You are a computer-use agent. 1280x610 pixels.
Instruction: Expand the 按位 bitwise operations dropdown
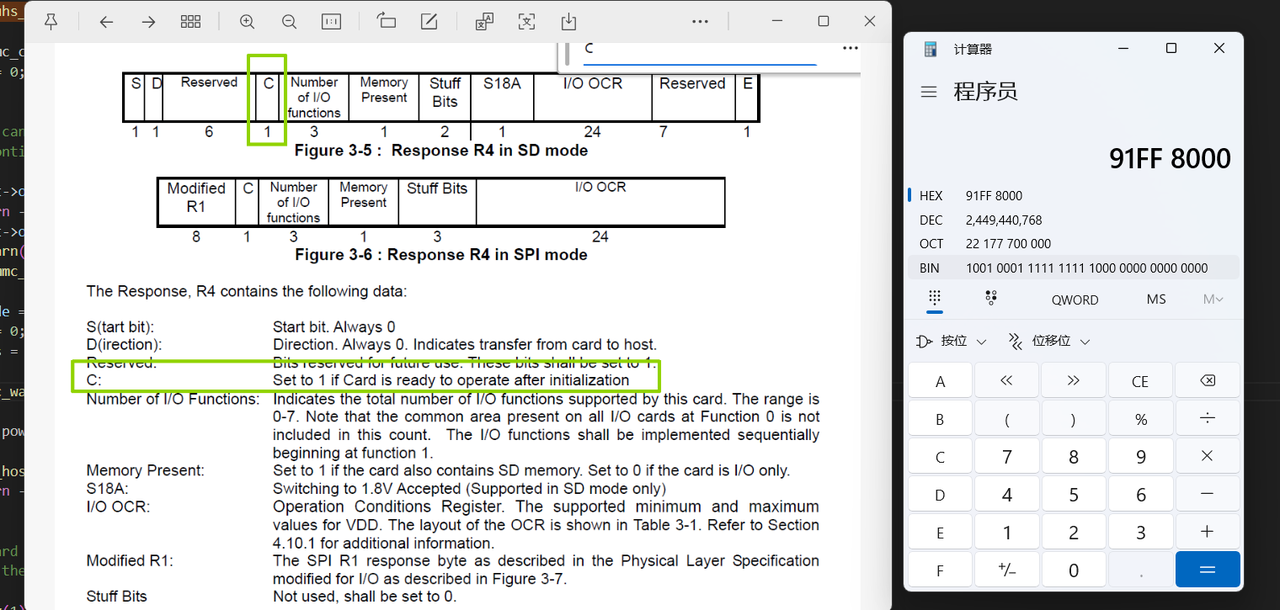952,341
